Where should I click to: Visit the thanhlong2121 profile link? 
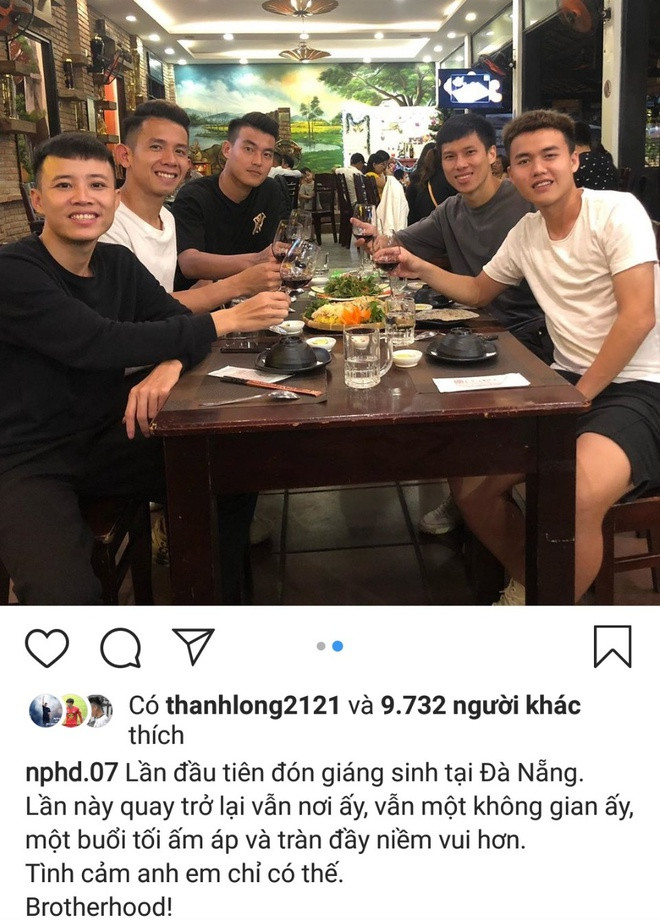click(x=253, y=705)
